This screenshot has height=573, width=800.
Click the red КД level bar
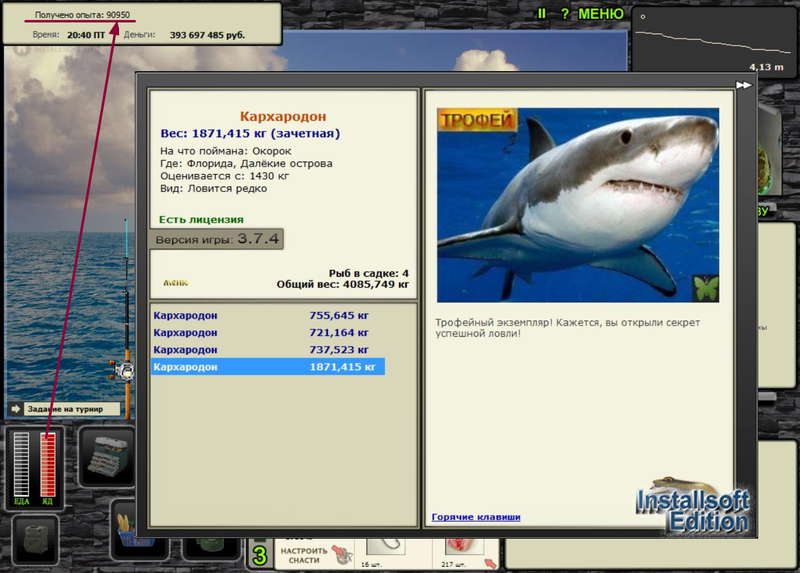pos(47,464)
